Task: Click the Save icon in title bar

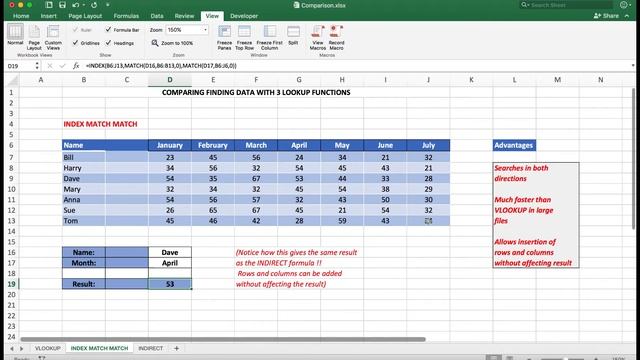Action: coord(62,5)
